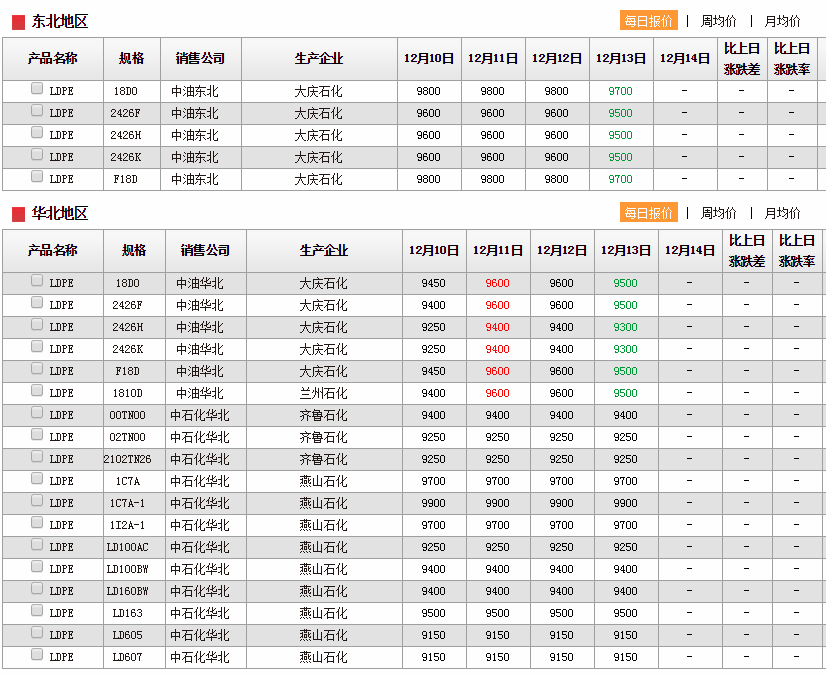Switch to 周均价 tab in 华北地区 section
This screenshot has width=826, height=675.
coord(718,213)
